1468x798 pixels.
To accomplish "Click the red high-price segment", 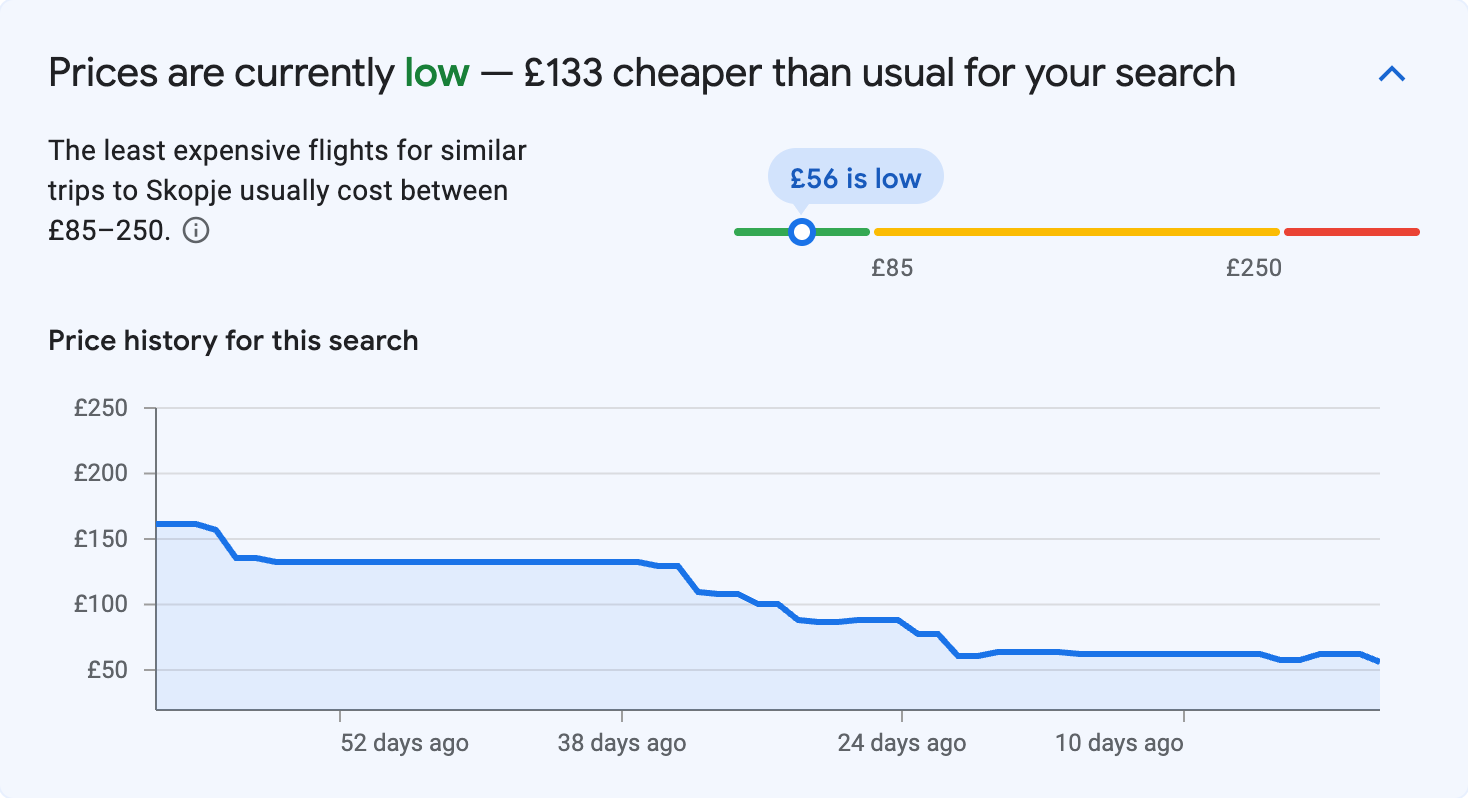I will coord(1350,231).
